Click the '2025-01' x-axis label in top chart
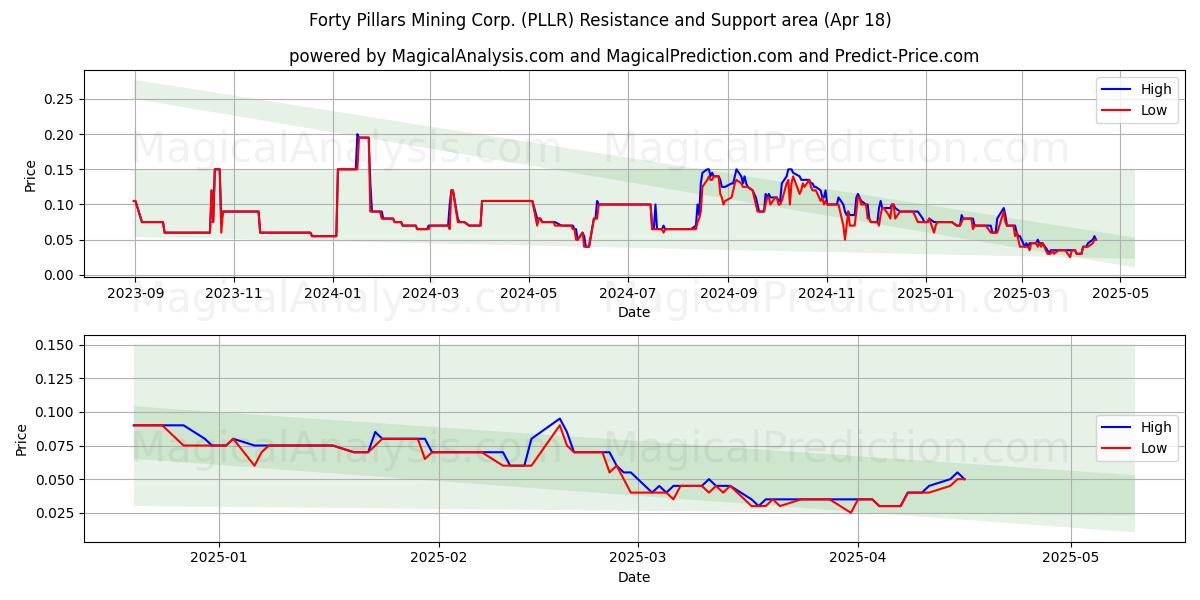1200x600 pixels. coord(926,293)
